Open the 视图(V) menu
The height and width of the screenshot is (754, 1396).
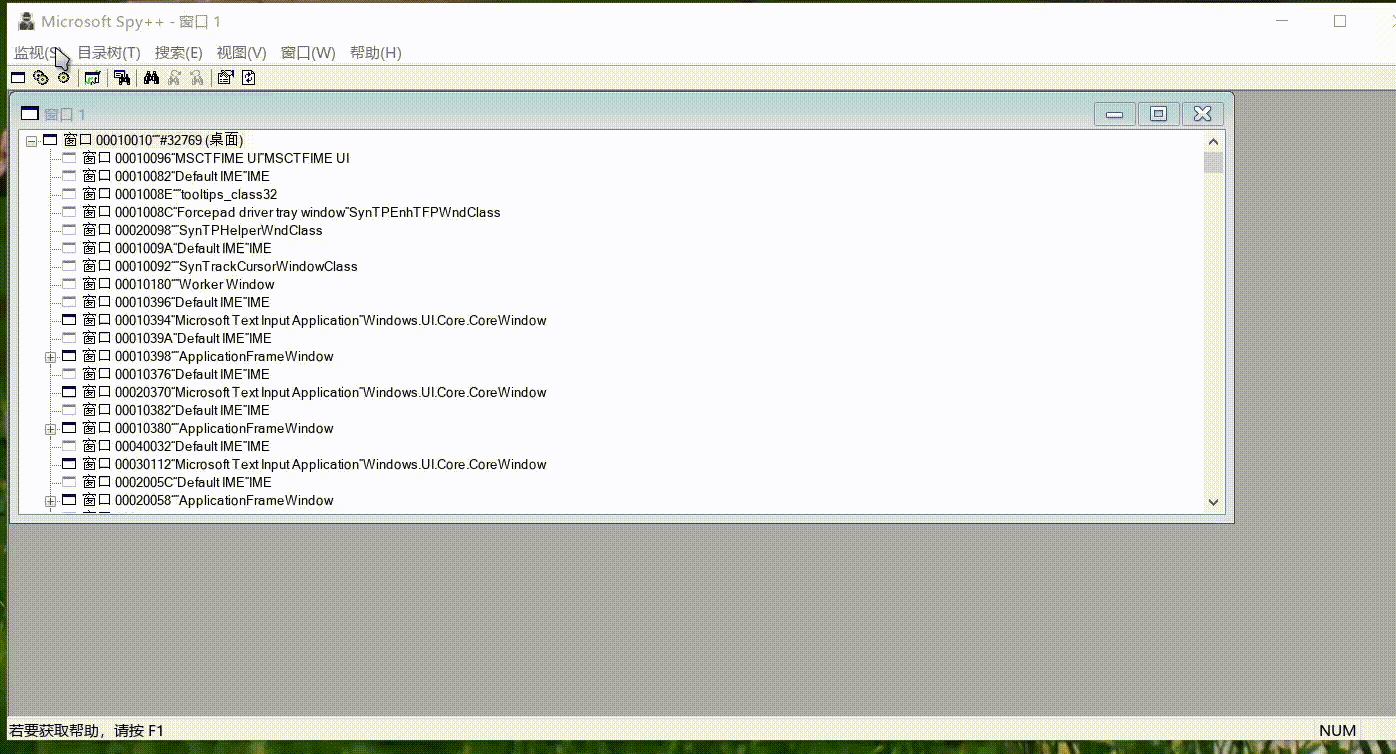[x=241, y=52]
